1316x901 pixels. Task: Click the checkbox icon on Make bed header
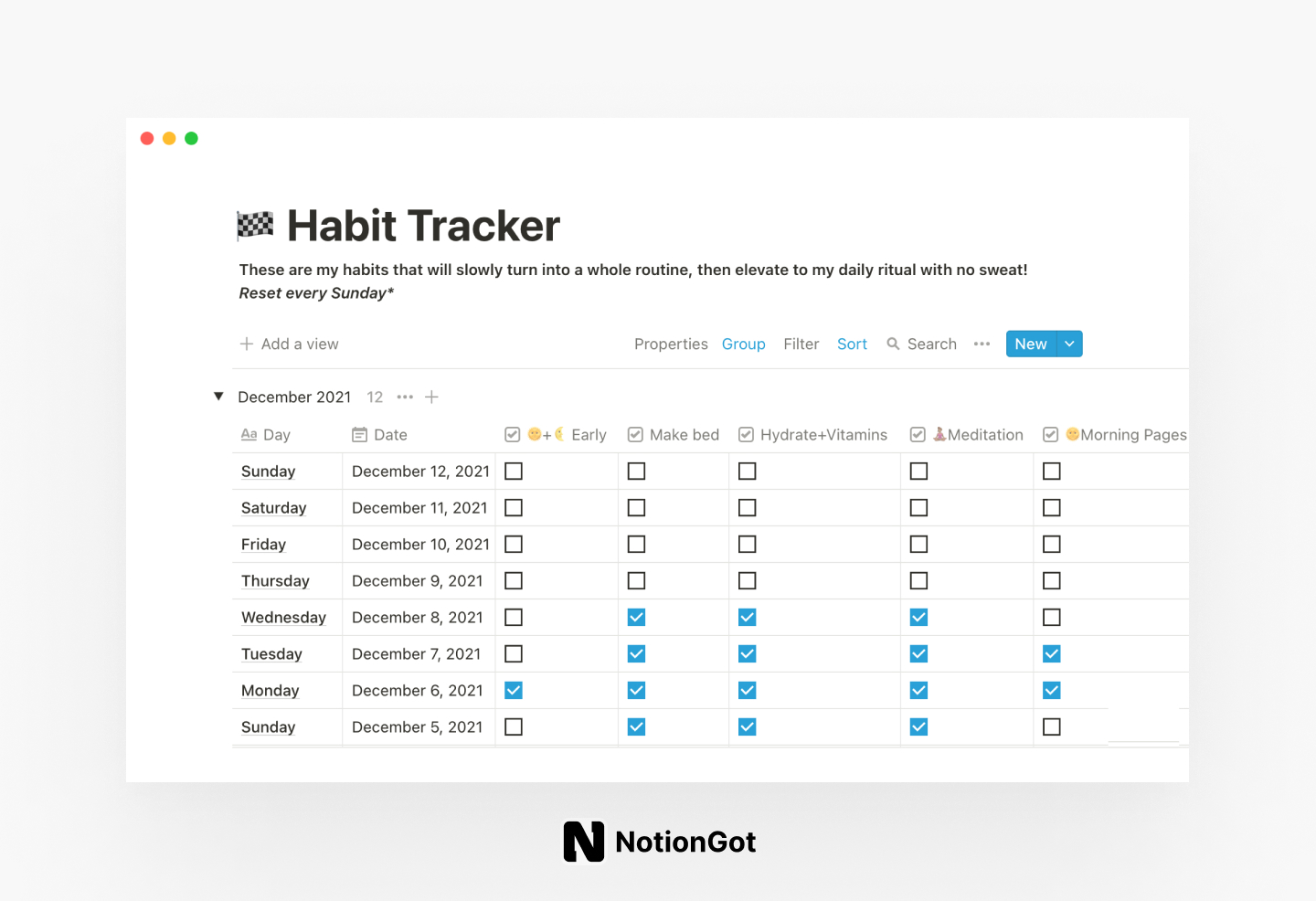click(x=635, y=434)
